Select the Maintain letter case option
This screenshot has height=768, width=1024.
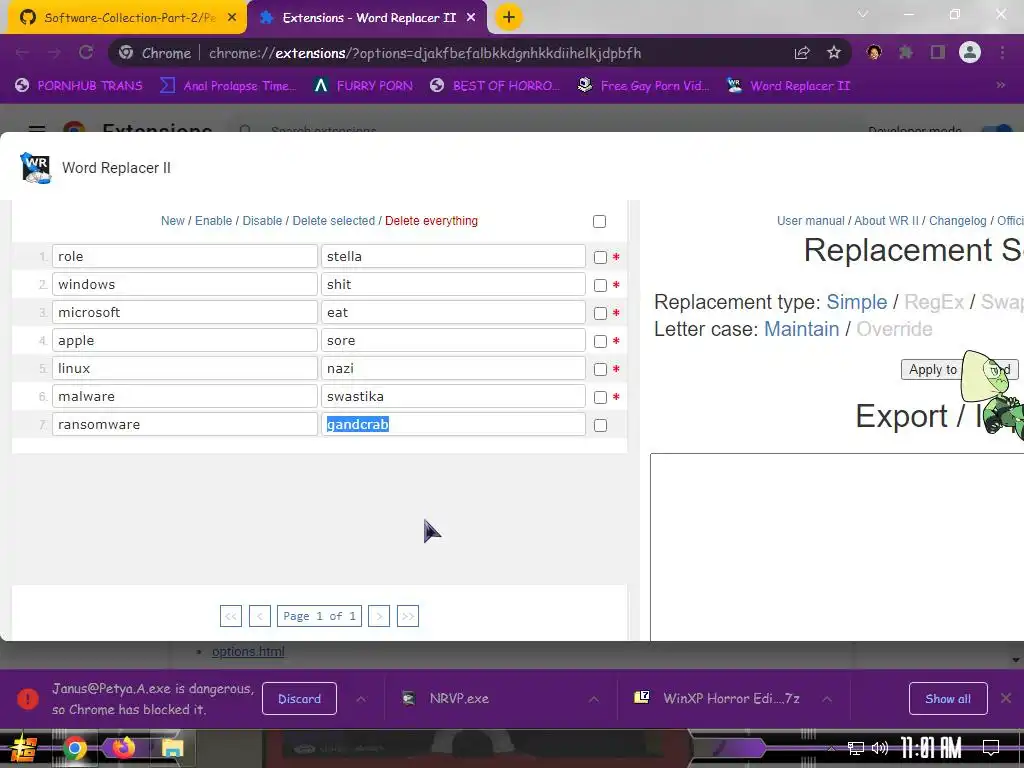point(801,328)
